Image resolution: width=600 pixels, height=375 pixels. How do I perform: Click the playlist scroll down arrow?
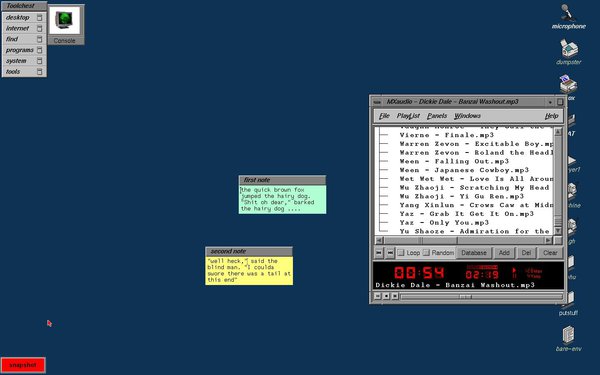coord(558,230)
